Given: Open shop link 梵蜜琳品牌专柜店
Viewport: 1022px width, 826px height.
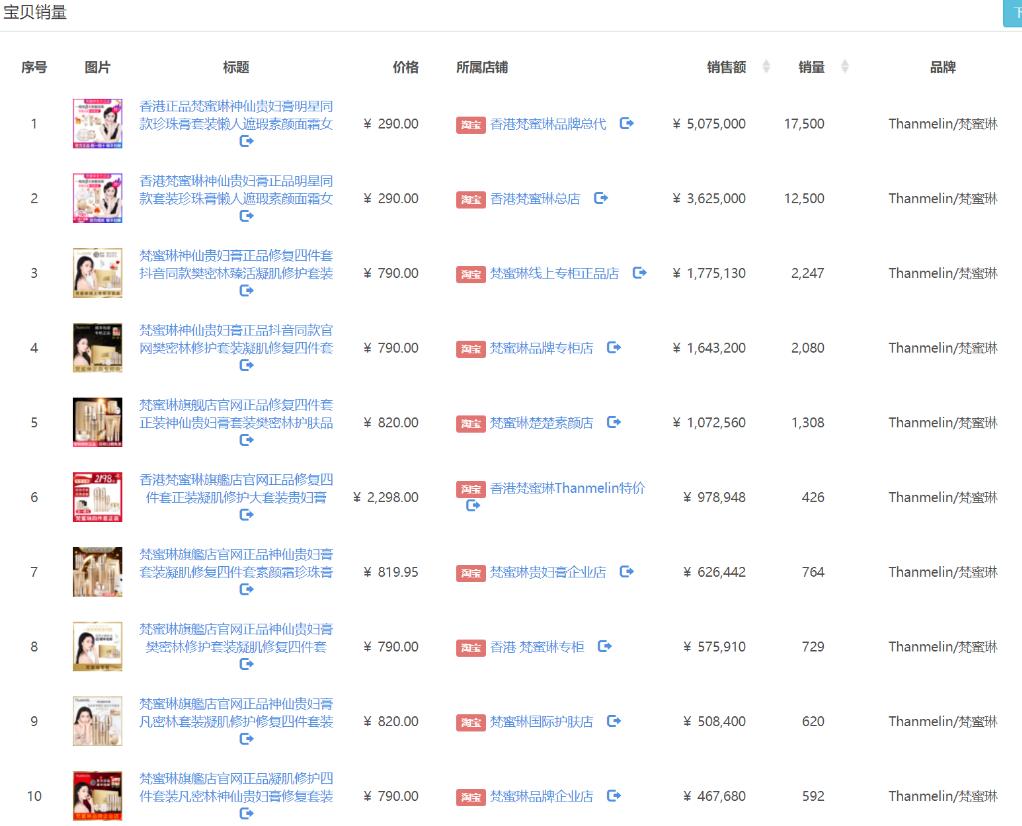Looking at the screenshot, I should tap(542, 348).
